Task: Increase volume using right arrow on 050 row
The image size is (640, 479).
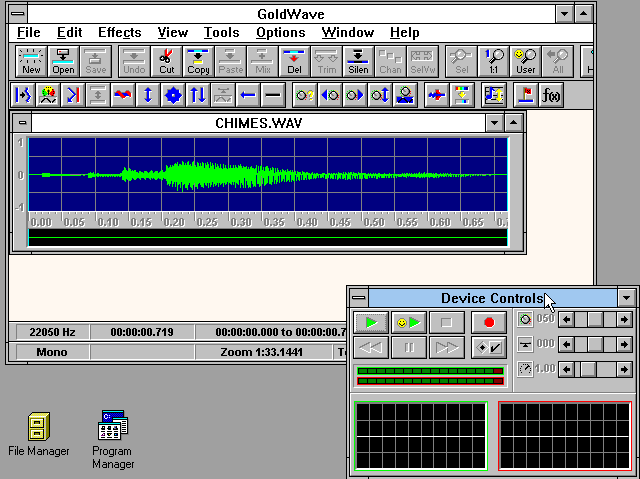Action: pyautogui.click(x=624, y=319)
